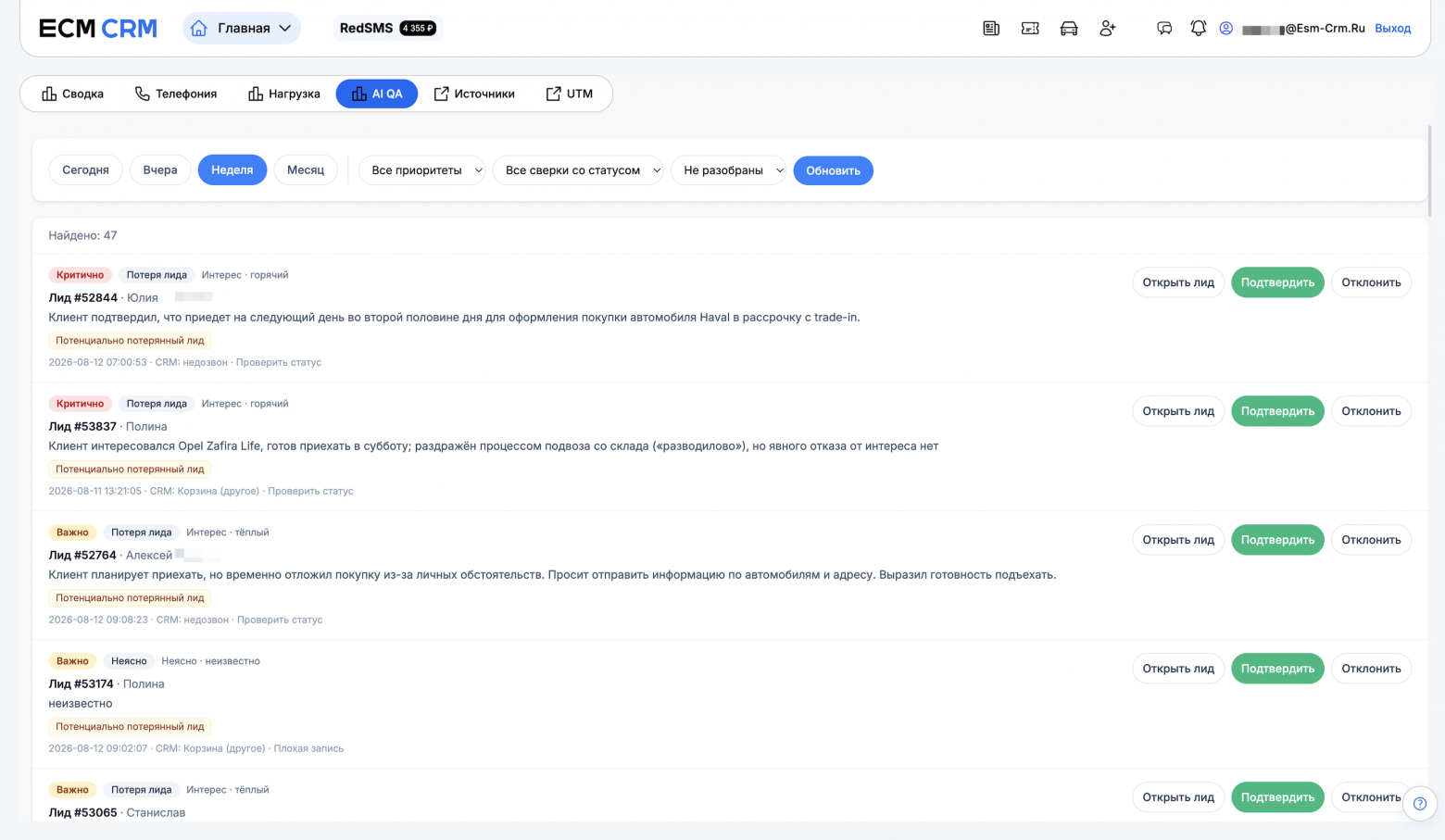Click the Лид #53065 title
The width and height of the screenshot is (1445, 840).
coord(82,812)
